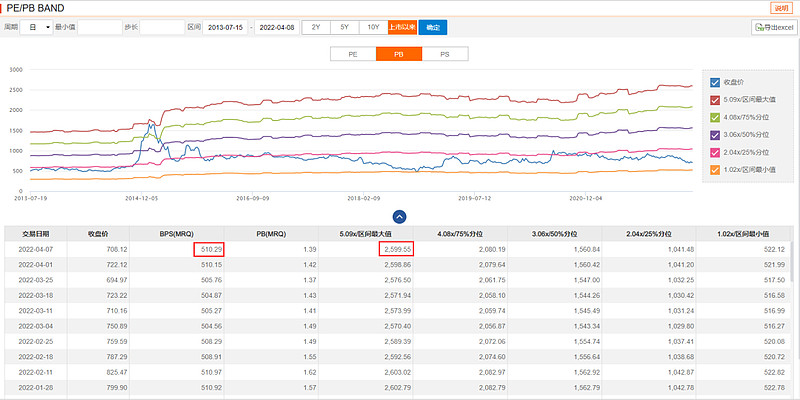The width and height of the screenshot is (800, 400).
Task: Toggle the 3.06x/50%分位 legend checkbox
Action: tap(714, 135)
